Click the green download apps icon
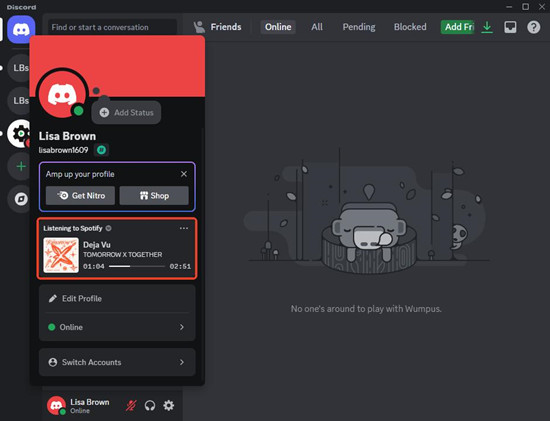550x421 pixels. (487, 27)
